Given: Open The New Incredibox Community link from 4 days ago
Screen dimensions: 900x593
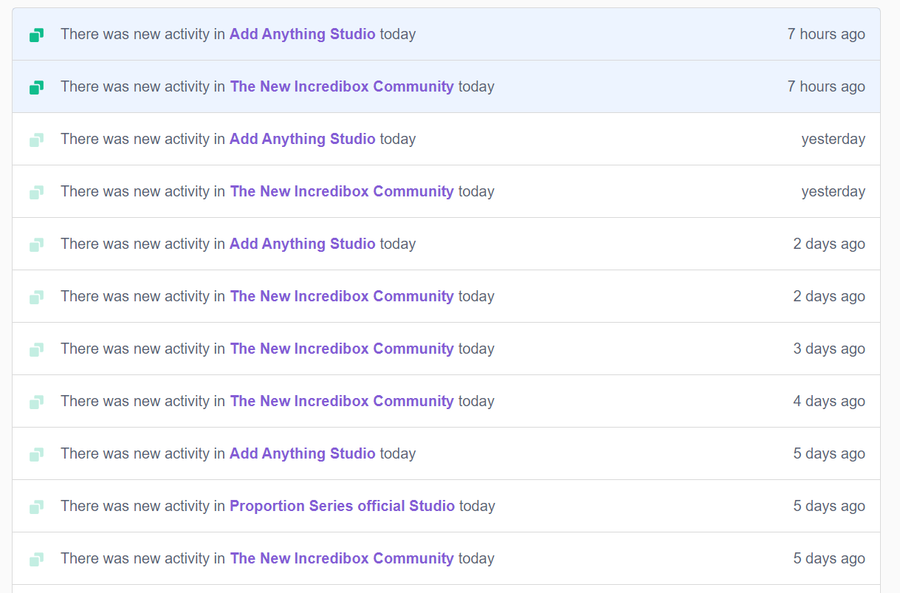Looking at the screenshot, I should click(342, 401).
